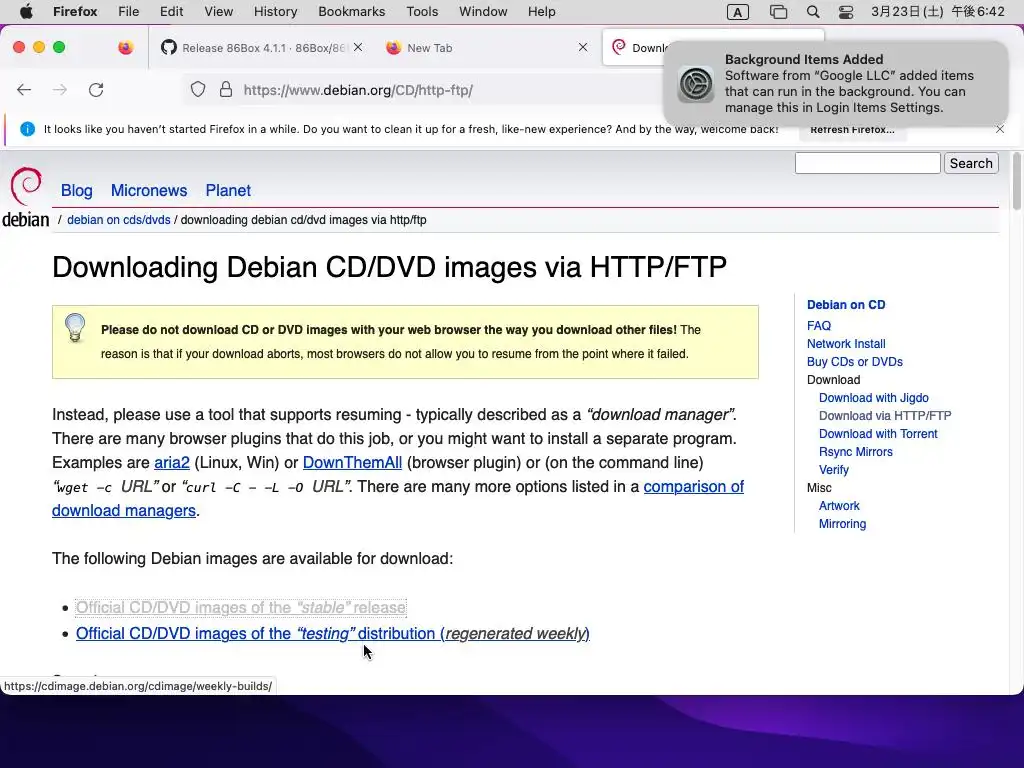
Task: Click the Stage Manager windows icon
Action: (778, 12)
